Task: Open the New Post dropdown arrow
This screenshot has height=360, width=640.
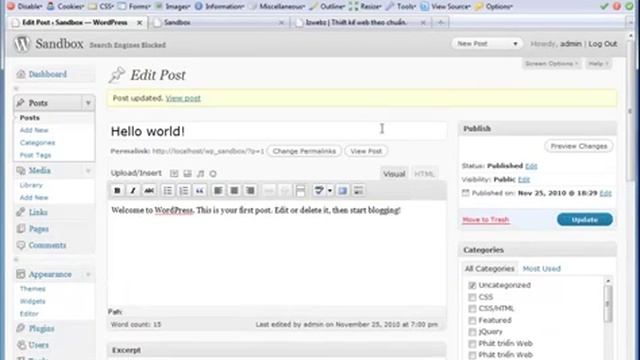Action: coord(515,44)
